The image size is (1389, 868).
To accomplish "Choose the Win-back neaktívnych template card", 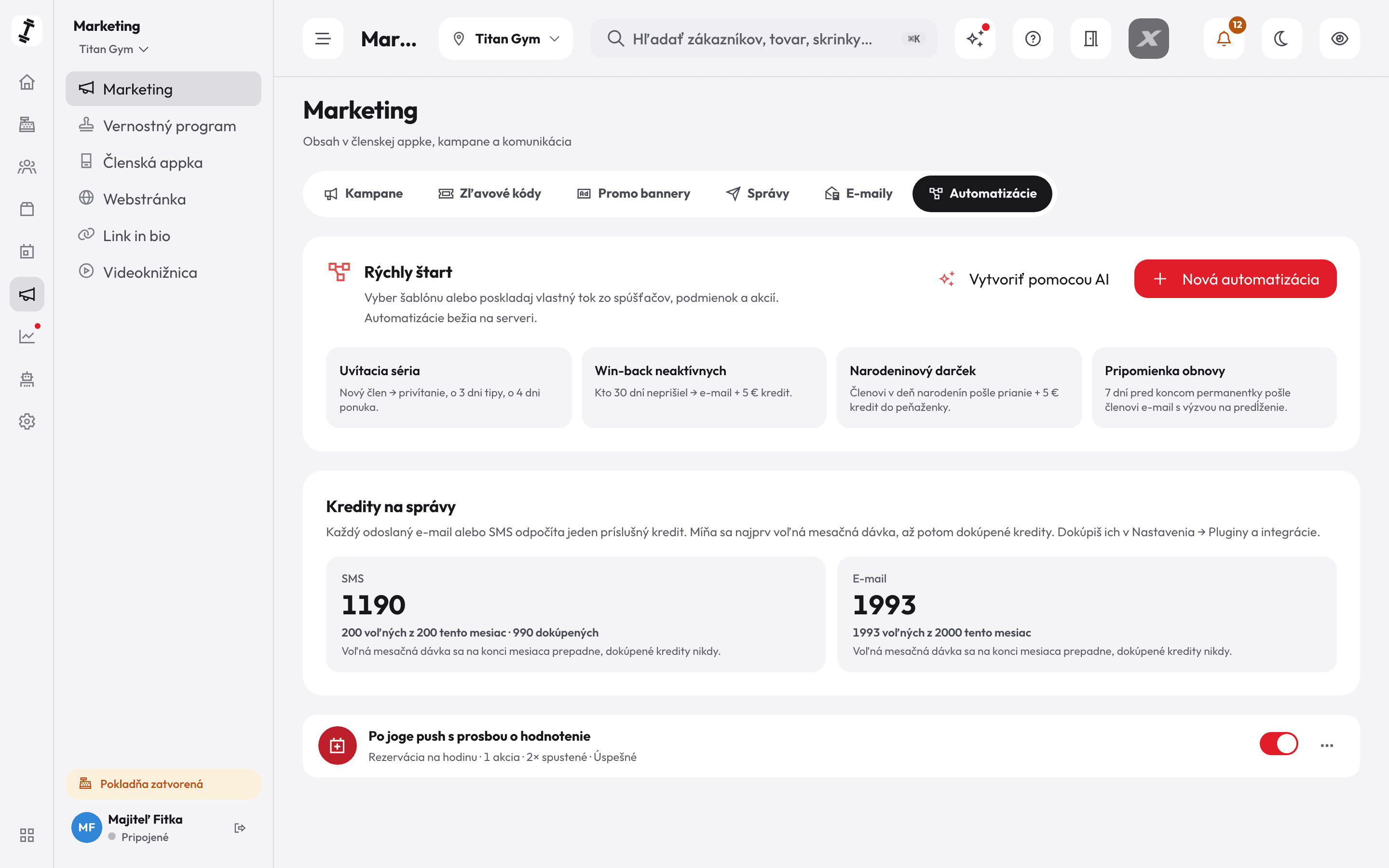I will coord(704,388).
